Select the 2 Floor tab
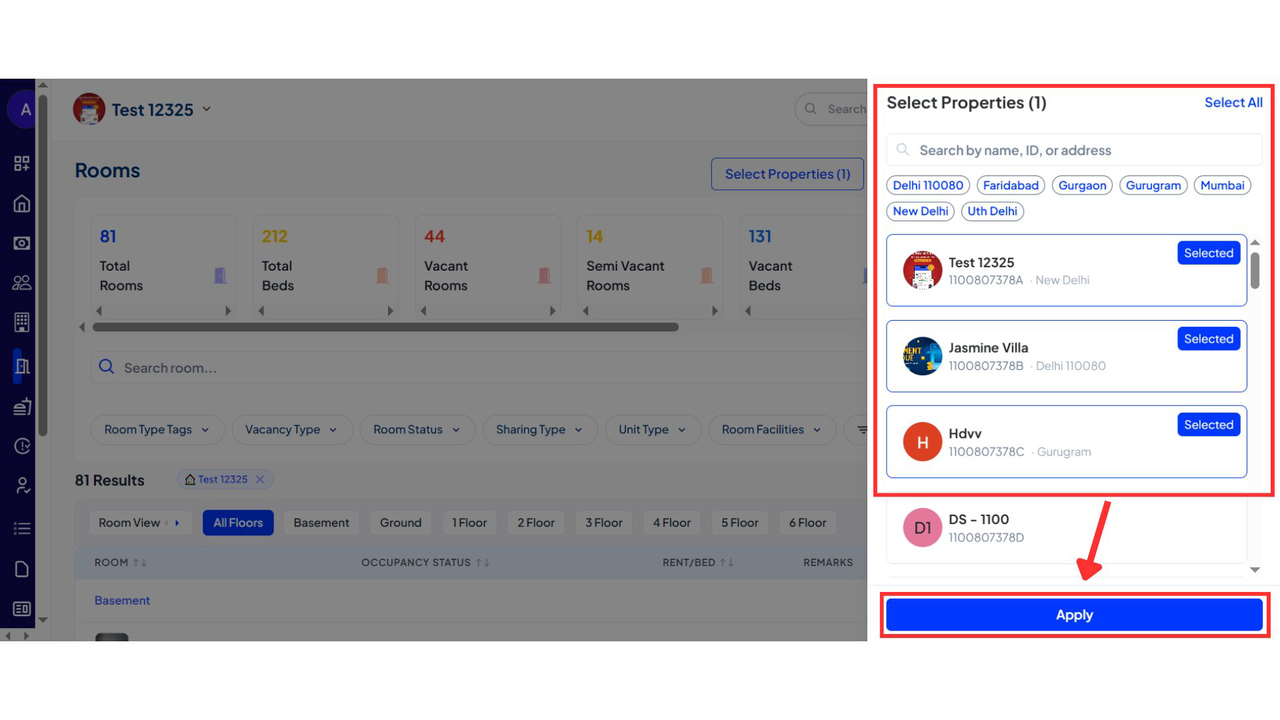This screenshot has height=720, width=1280. (535, 523)
